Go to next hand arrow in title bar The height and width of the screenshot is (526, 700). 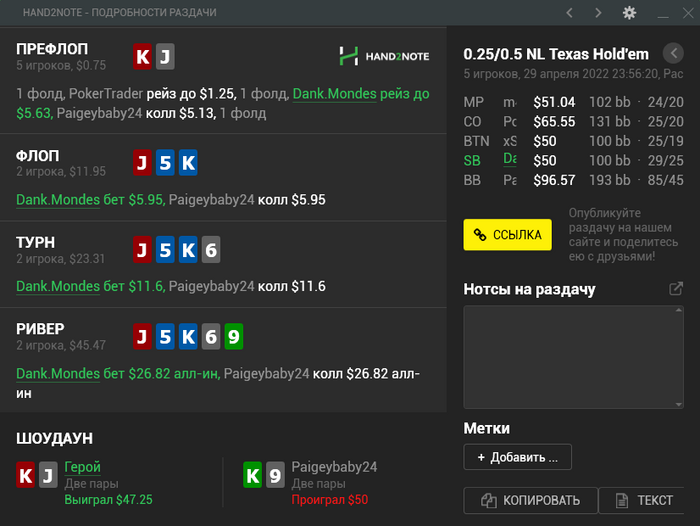[598, 13]
